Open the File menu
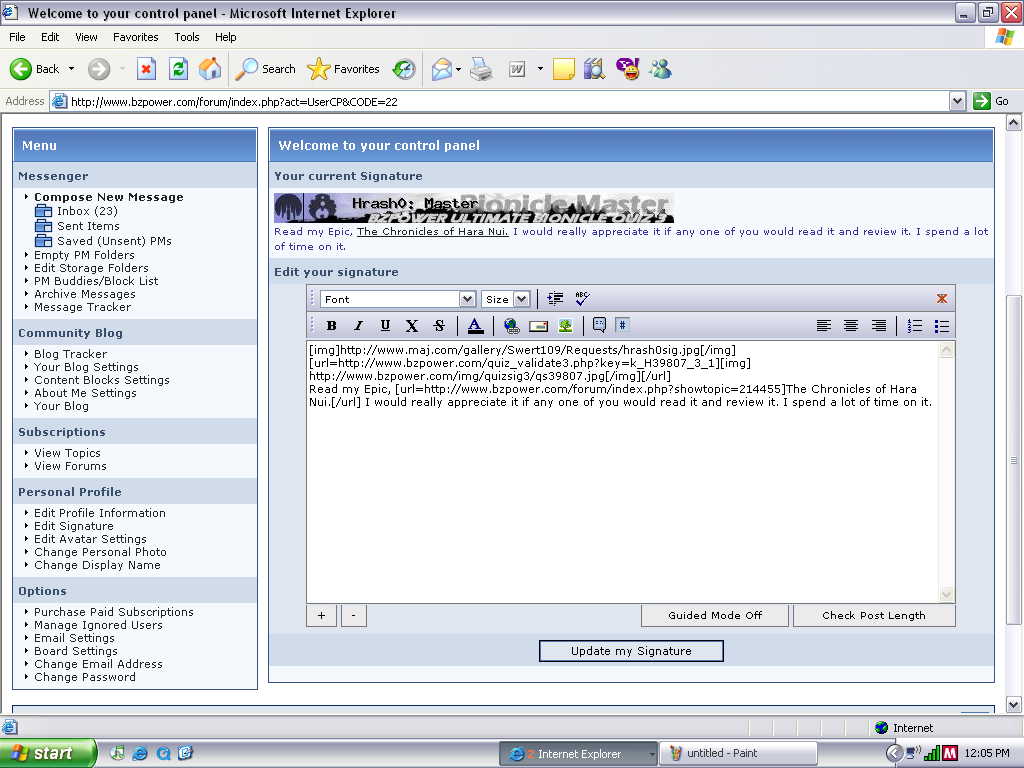The width and height of the screenshot is (1024, 768). pyautogui.click(x=17, y=37)
